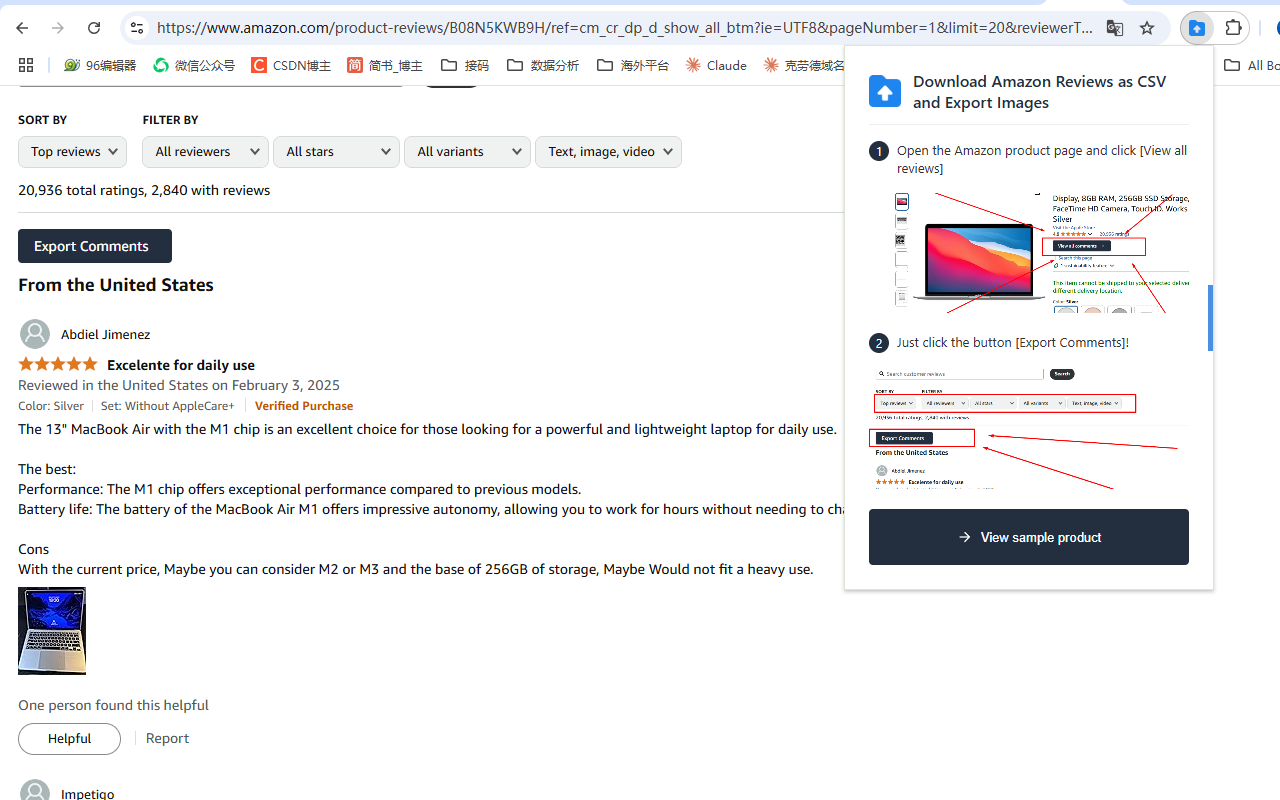
Task: Open the All stars filter dropdown
Action: point(336,152)
